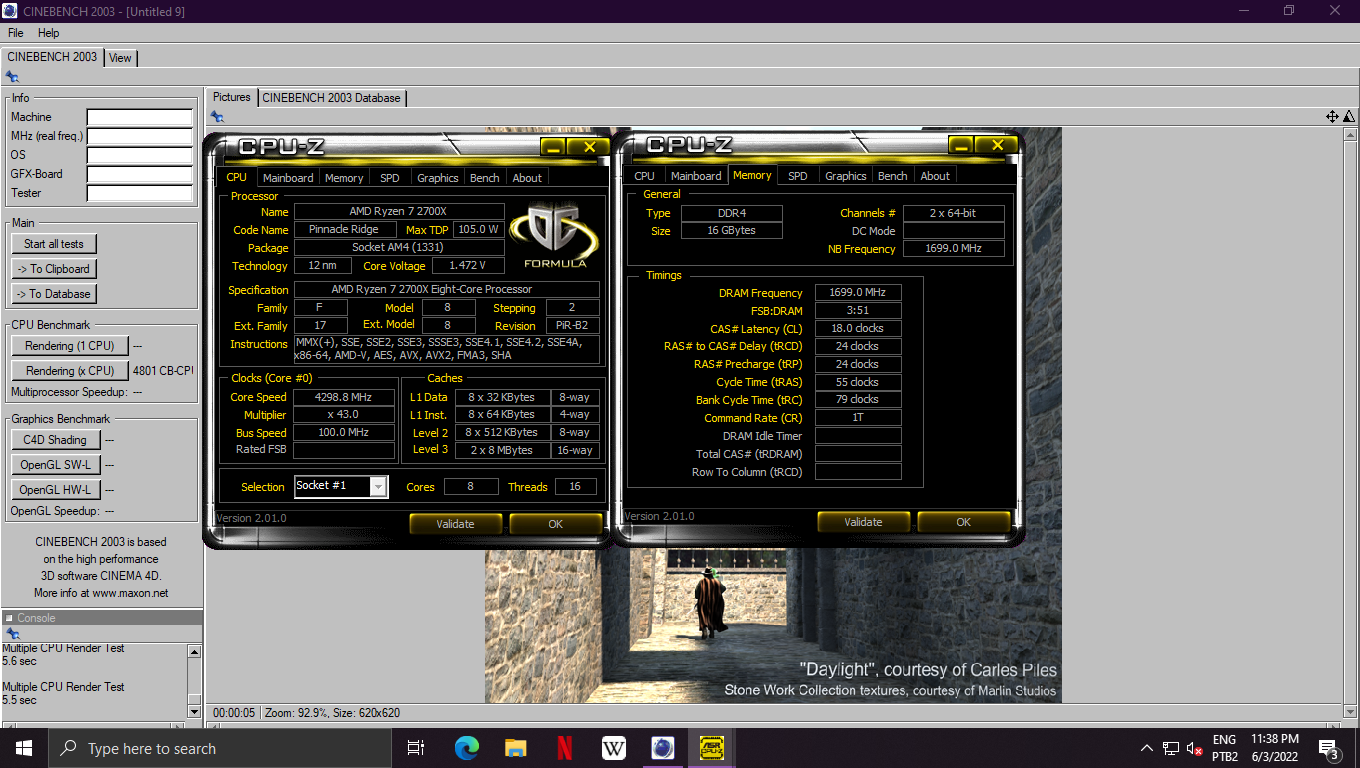Click the muted volume icon in the tray

click(1195, 748)
